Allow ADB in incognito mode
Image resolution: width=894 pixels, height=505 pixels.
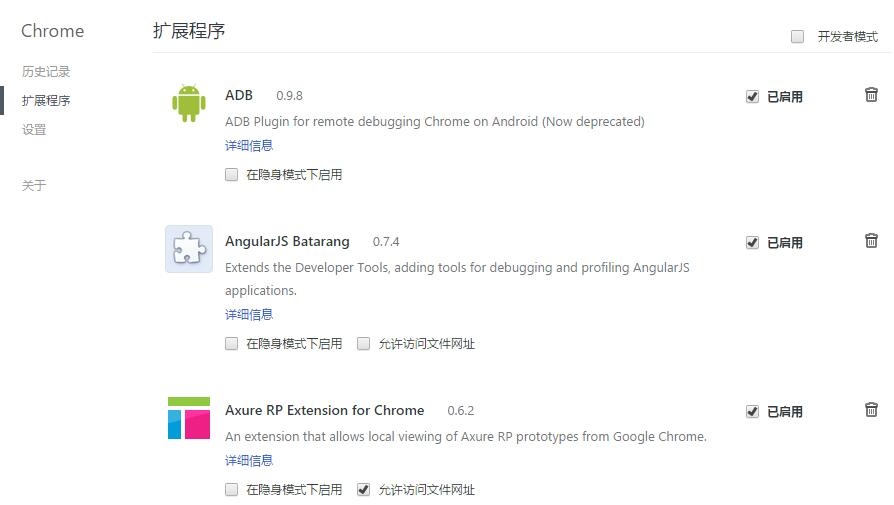point(232,175)
